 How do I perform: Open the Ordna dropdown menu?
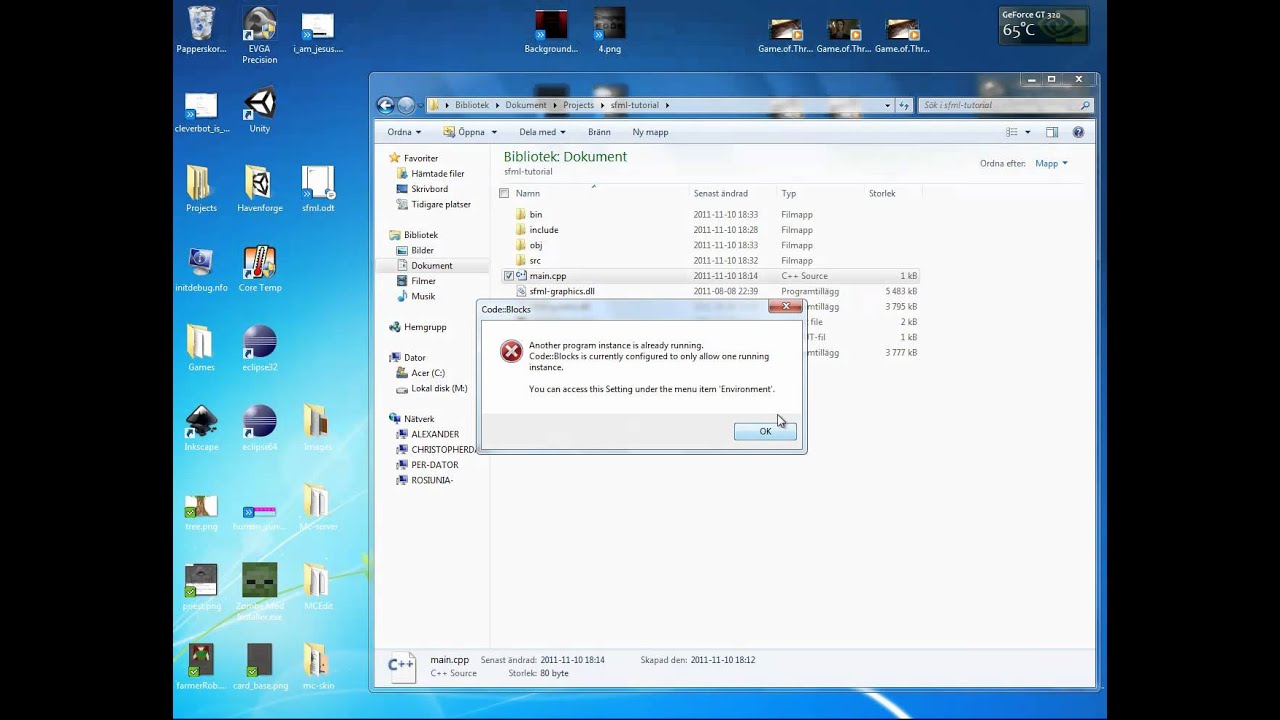(x=404, y=132)
